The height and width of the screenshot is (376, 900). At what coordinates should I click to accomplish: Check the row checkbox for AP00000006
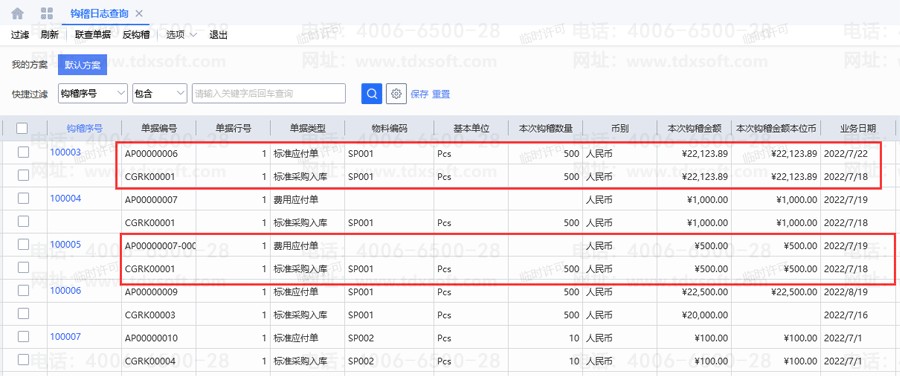23,153
